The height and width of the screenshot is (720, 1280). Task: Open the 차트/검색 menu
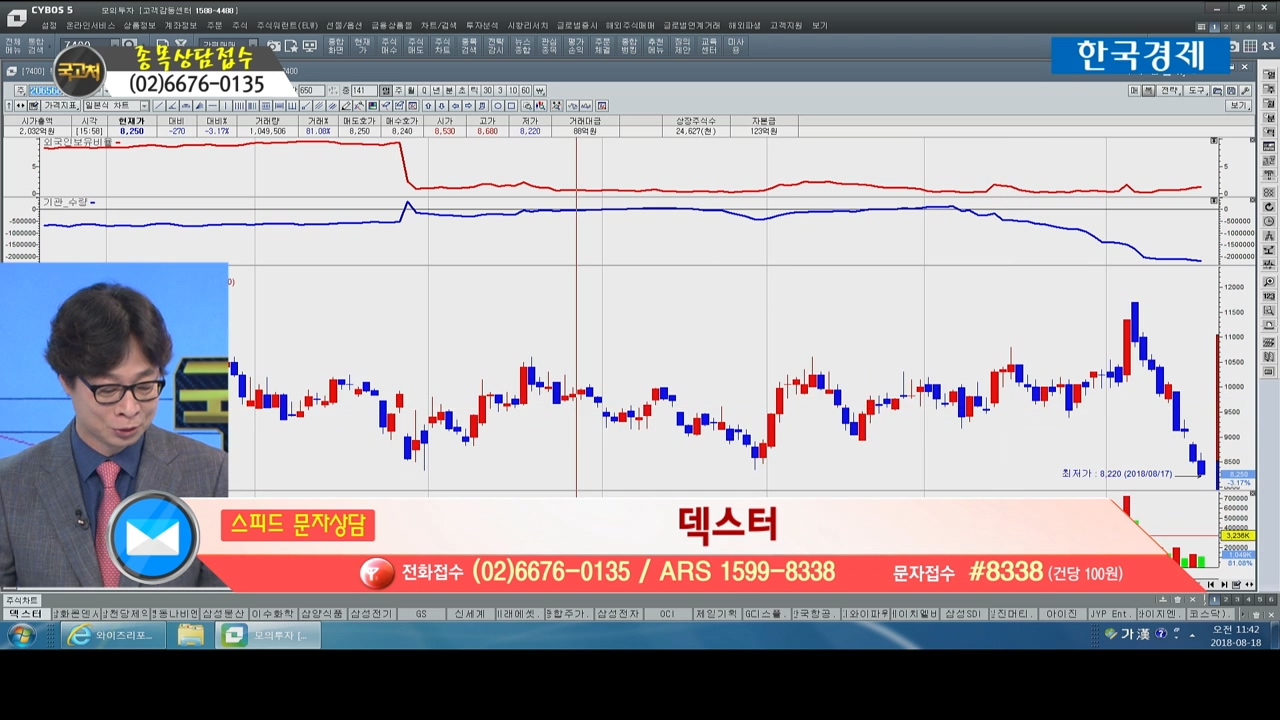(x=438, y=25)
